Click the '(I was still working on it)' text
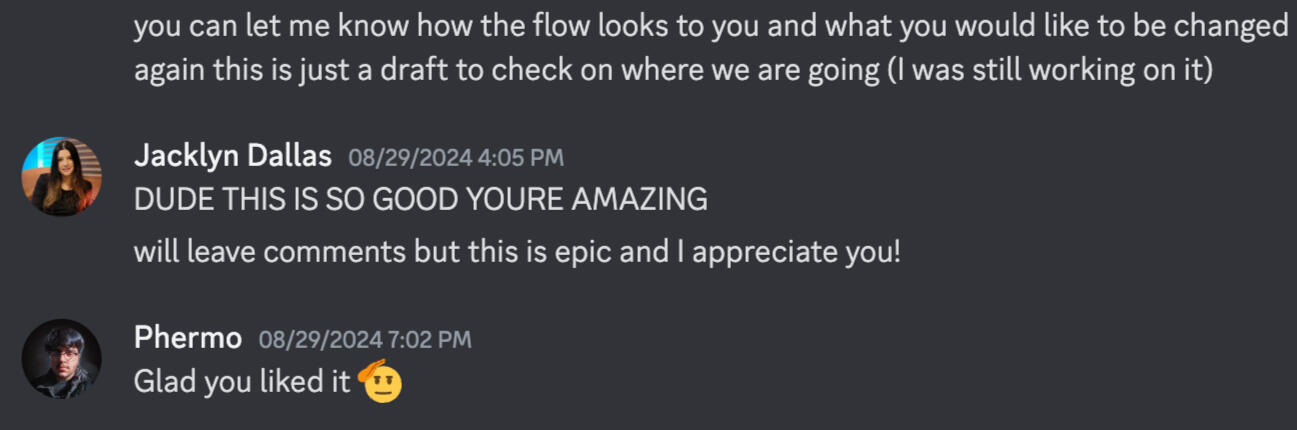Image resolution: width=1297 pixels, height=430 pixels. pos(1050,71)
